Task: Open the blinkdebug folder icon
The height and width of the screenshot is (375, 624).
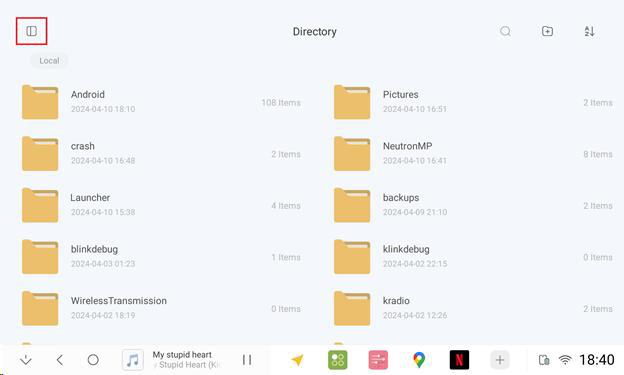Action: click(40, 257)
